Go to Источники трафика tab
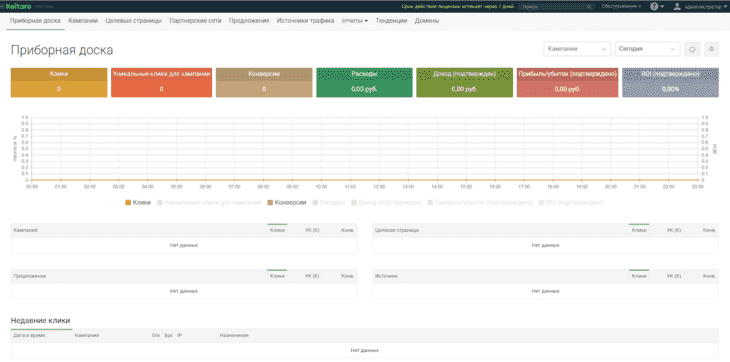The image size is (730, 362). tap(305, 21)
